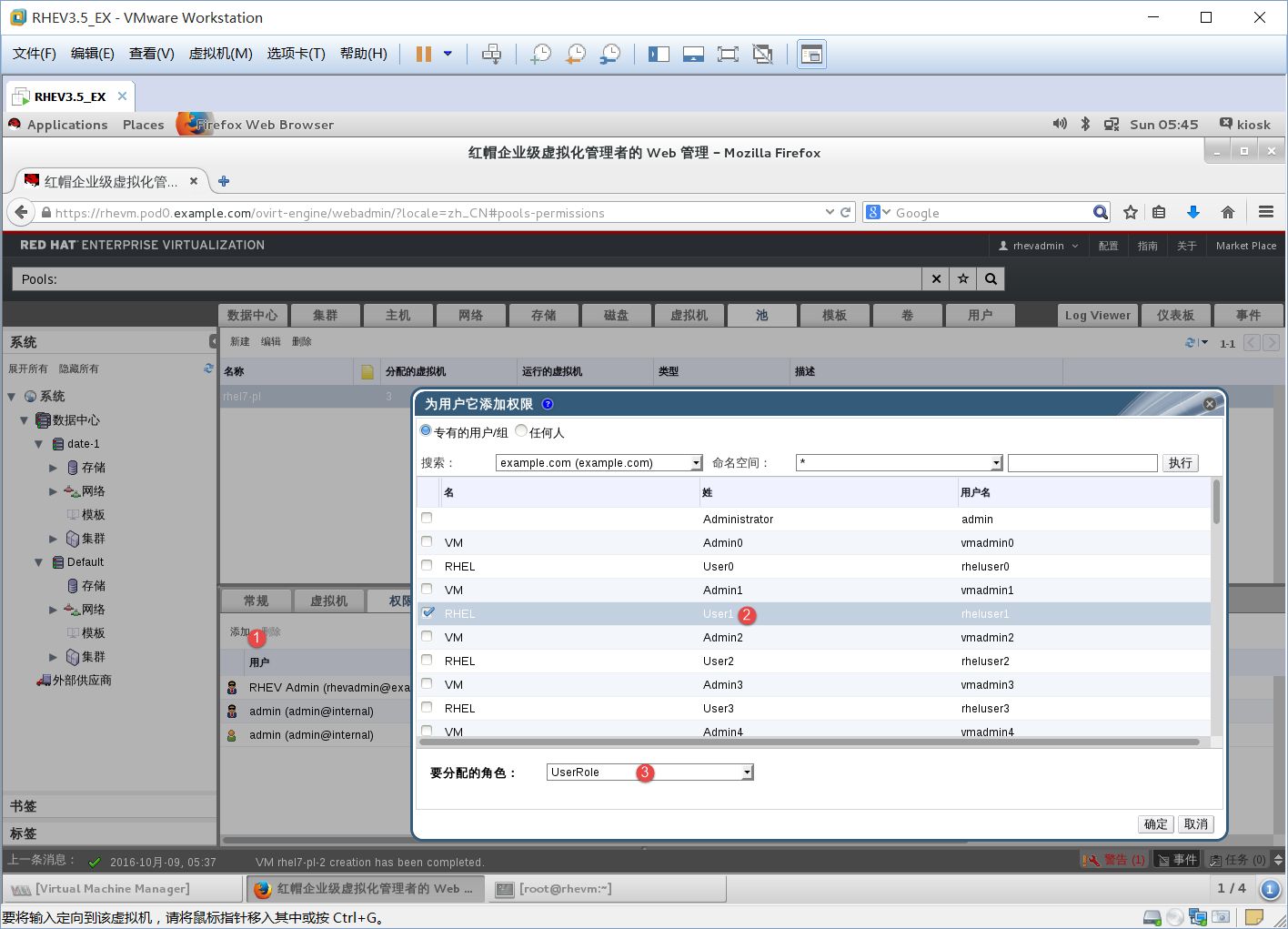Viewport: 1288px width, 929px height.
Task: Select 任何人 radio button
Action: coord(521,430)
